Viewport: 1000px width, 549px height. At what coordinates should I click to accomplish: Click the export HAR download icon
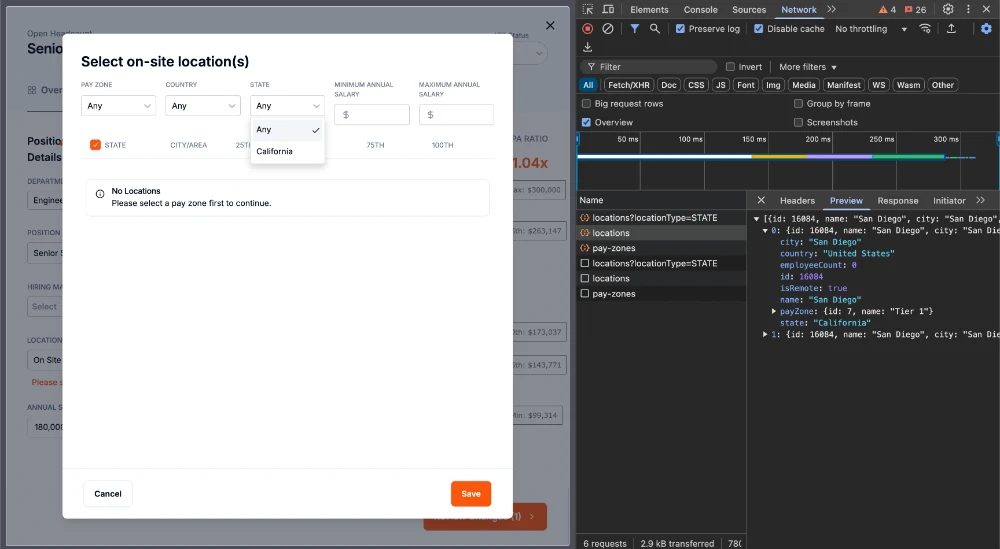tap(587, 47)
